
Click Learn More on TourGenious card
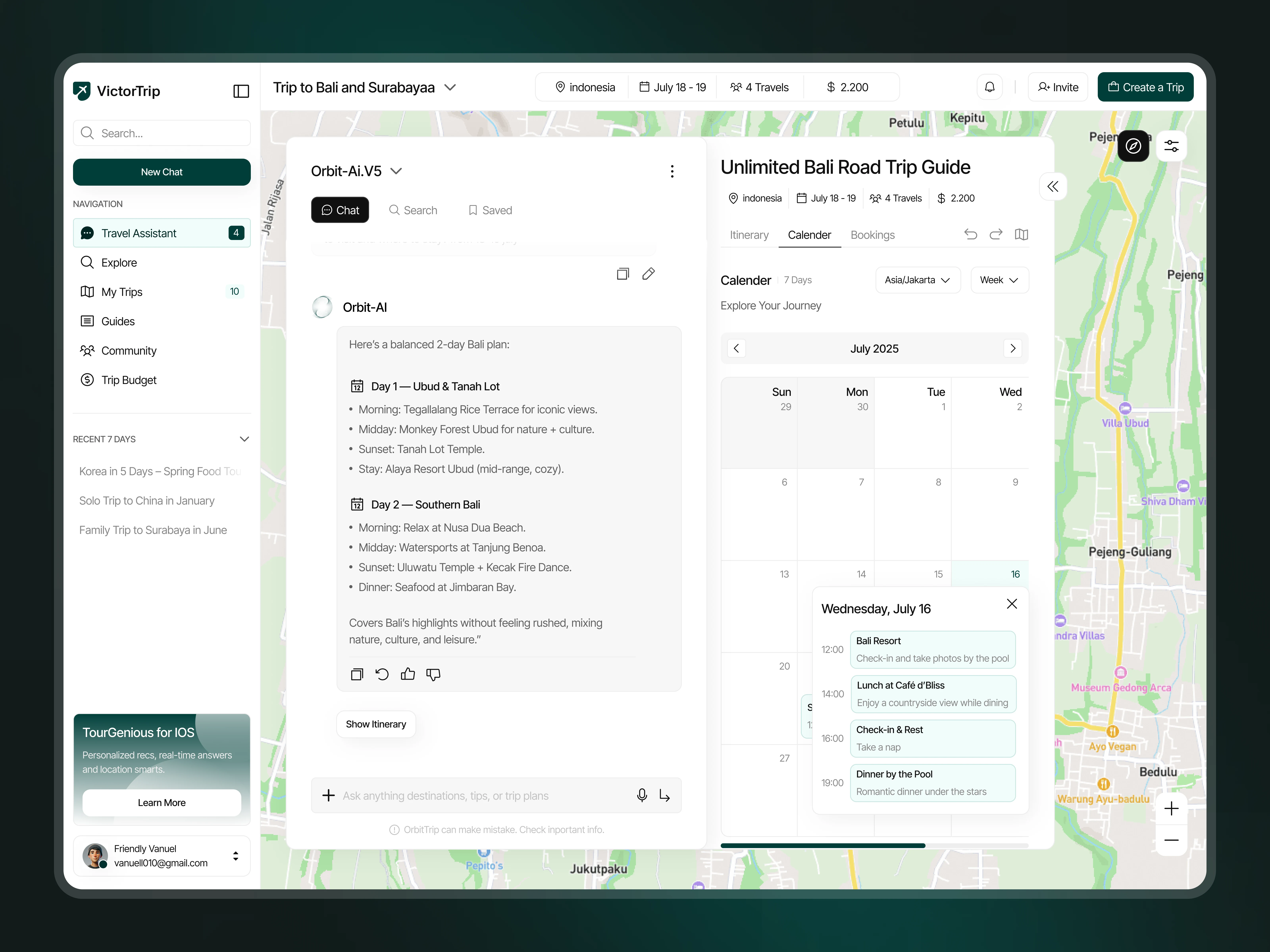[162, 803]
